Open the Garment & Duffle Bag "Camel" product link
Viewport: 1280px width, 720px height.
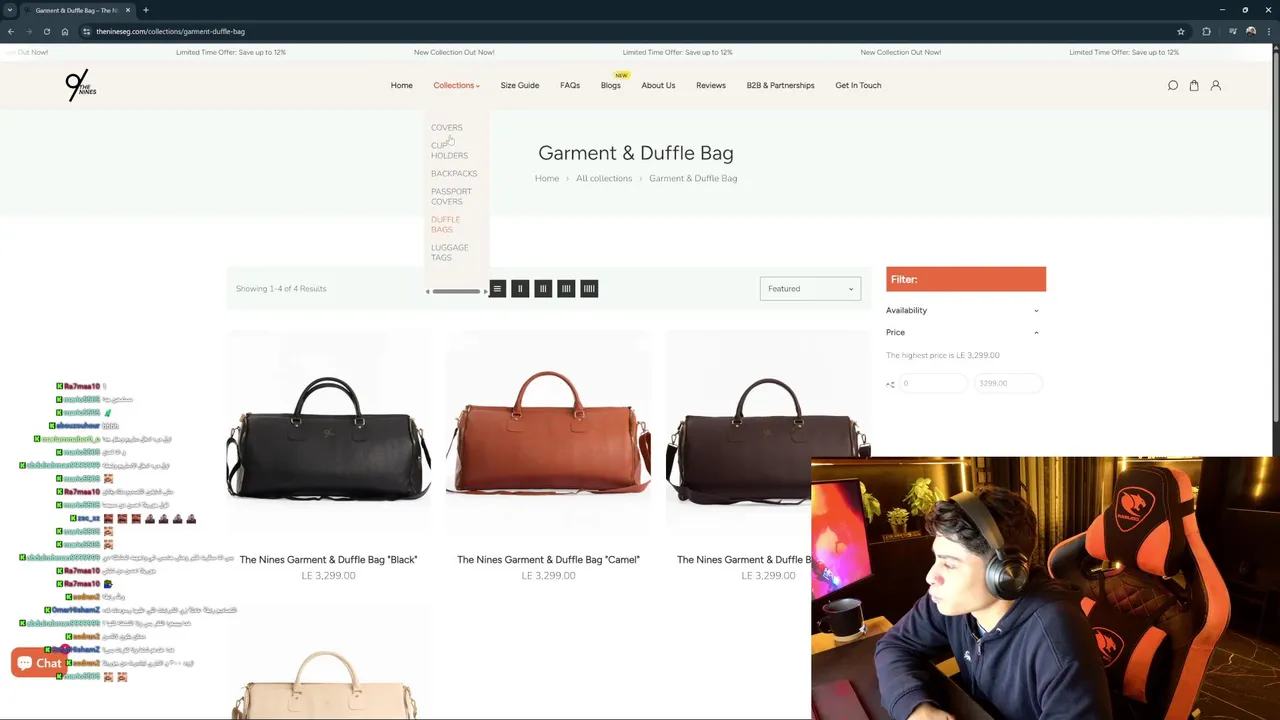point(548,560)
